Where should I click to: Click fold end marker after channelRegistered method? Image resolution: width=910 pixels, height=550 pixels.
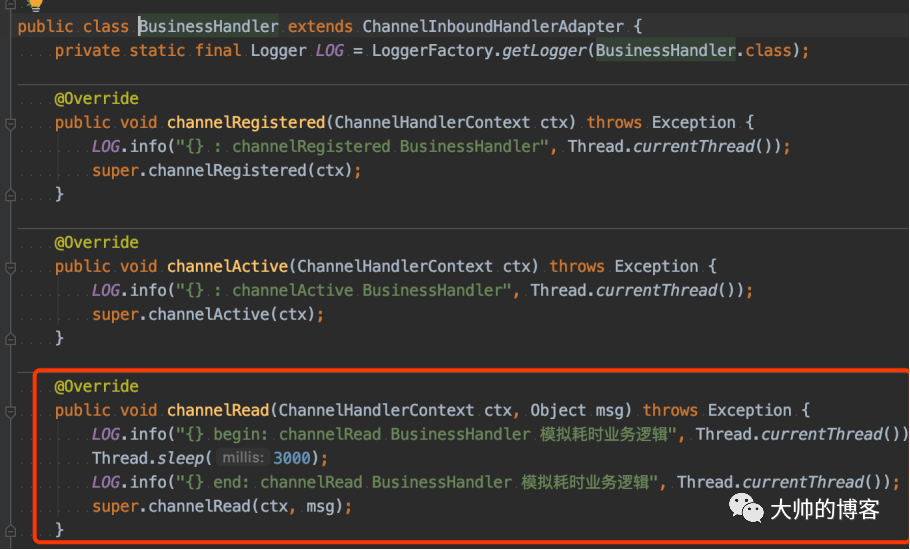tap(10, 195)
